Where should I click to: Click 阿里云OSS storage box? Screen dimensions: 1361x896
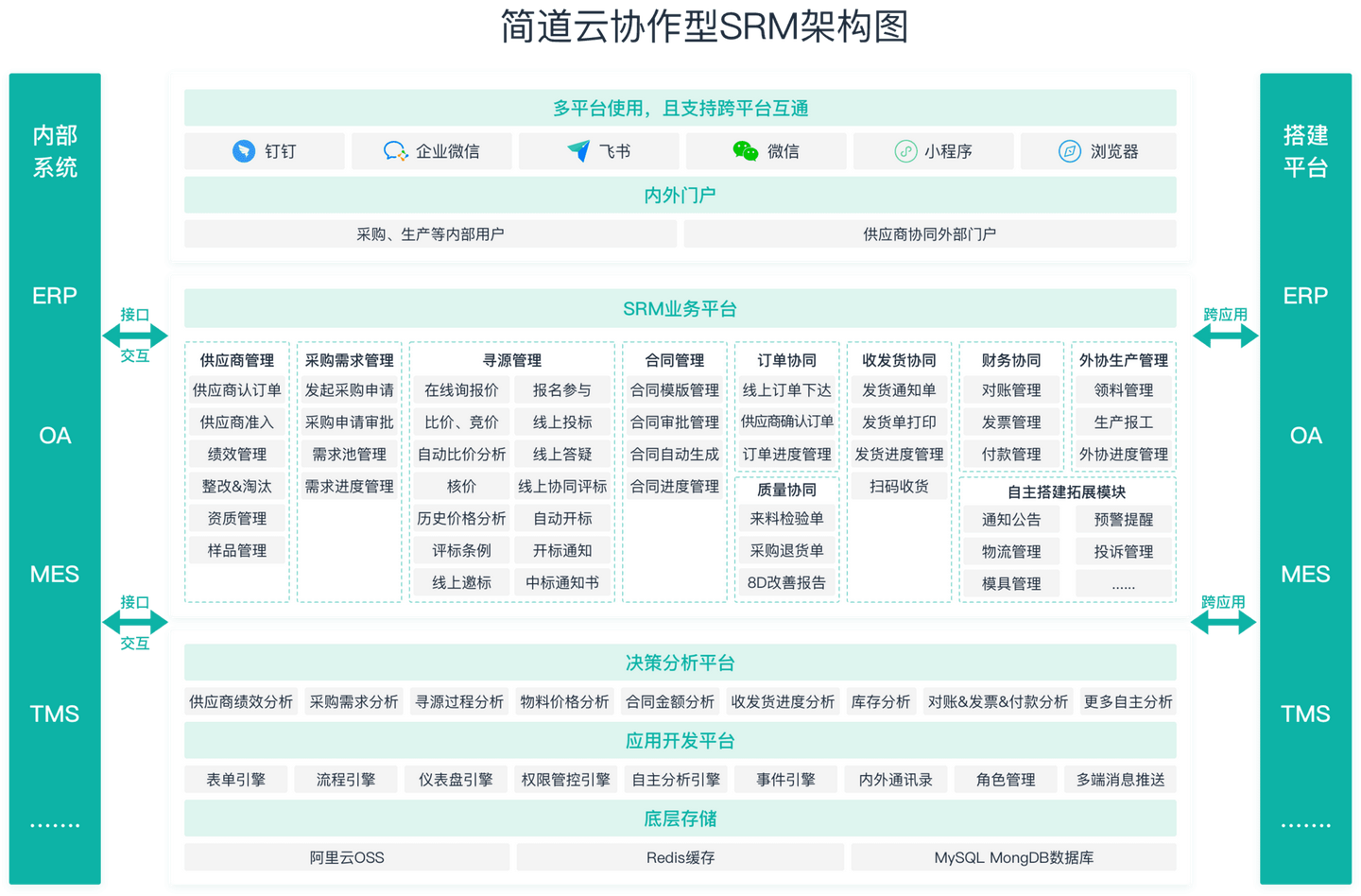tap(347, 857)
